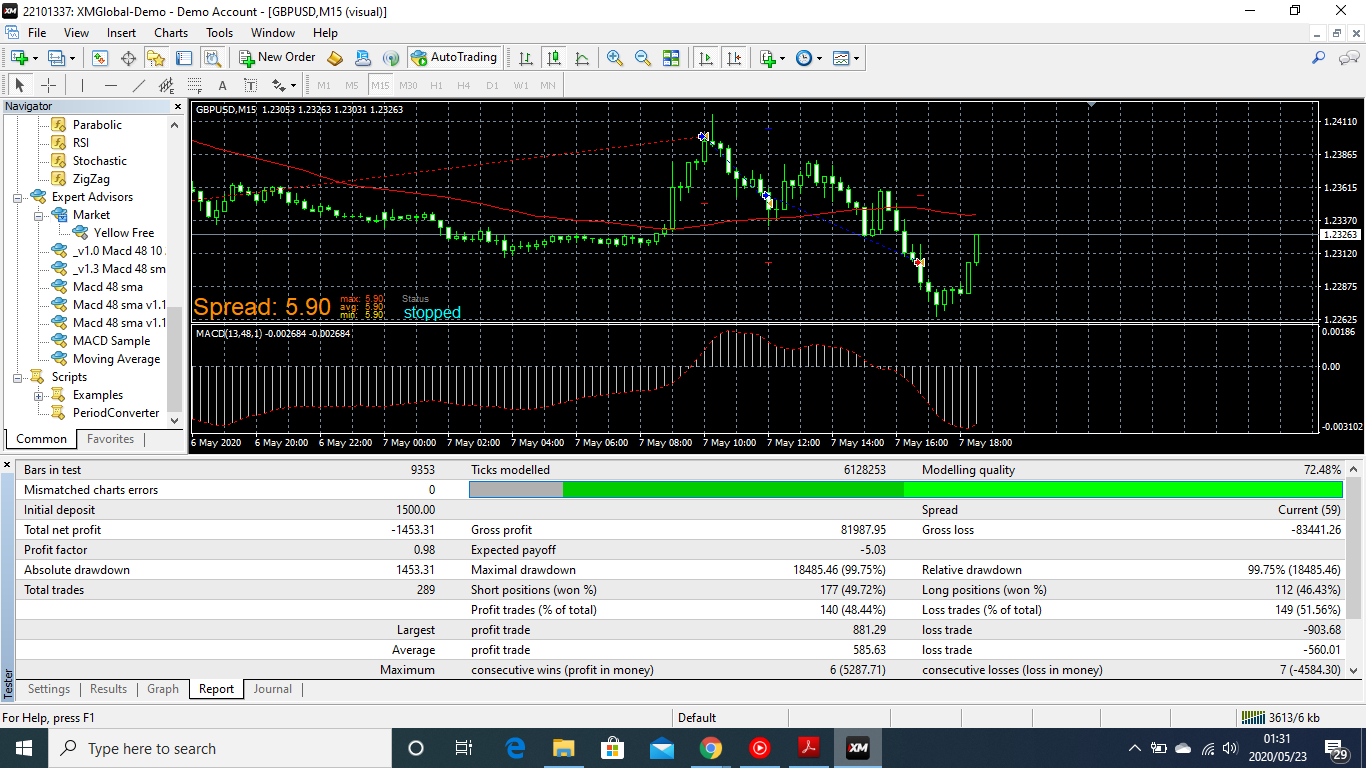Open search with the magnifier icon
1366x768 pixels.
click(x=1319, y=58)
